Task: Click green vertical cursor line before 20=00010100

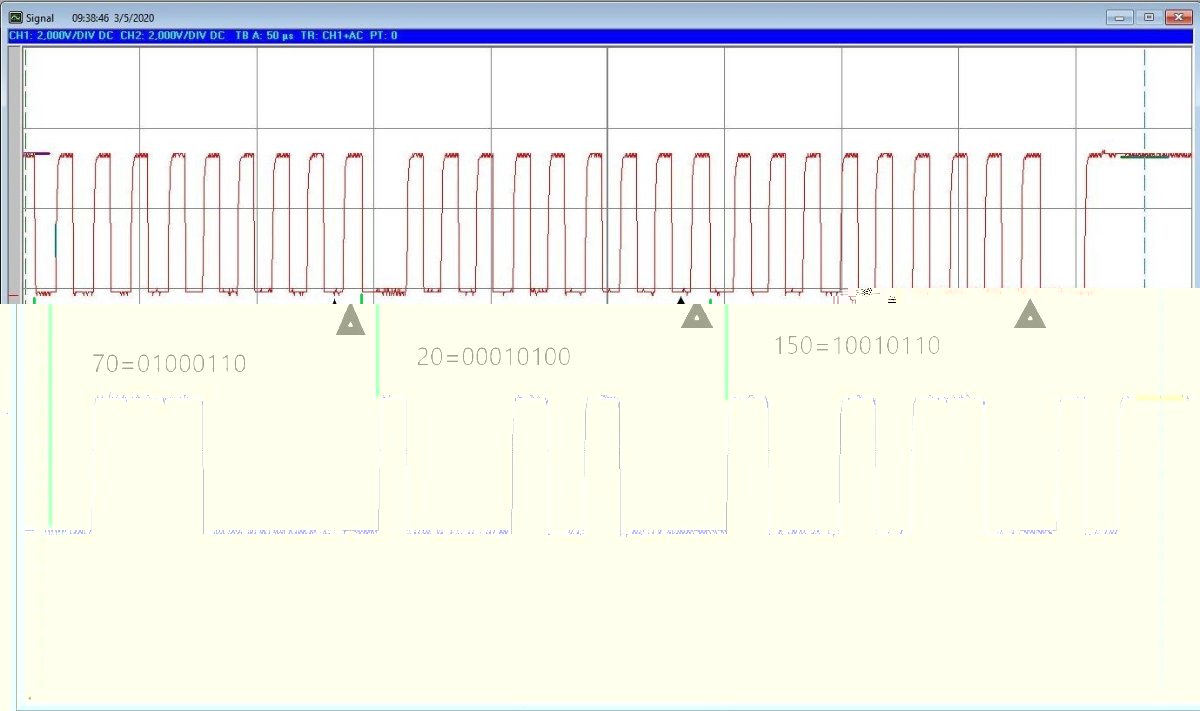Action: tap(377, 350)
